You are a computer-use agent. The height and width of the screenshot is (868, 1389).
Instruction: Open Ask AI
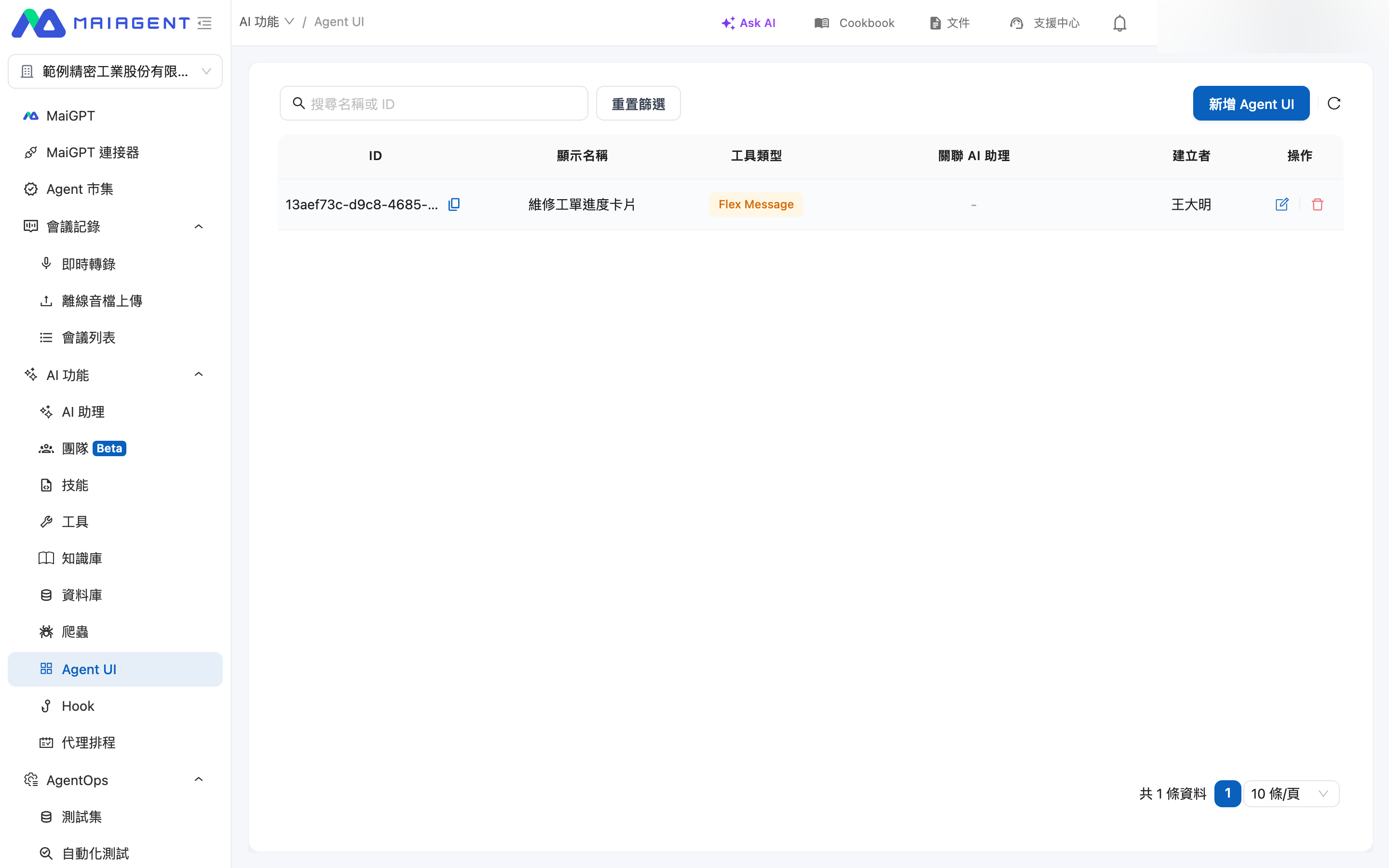point(749,23)
